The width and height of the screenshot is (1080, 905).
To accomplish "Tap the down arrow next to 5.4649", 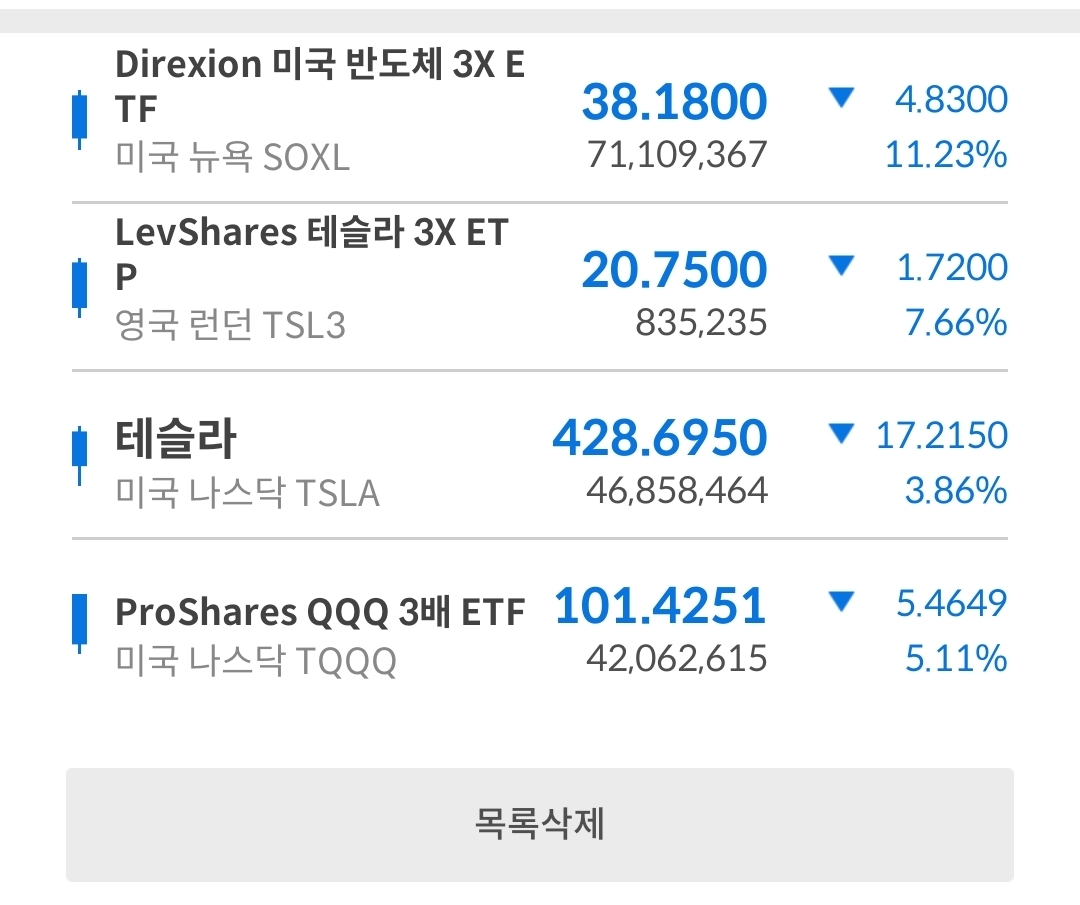I will click(841, 602).
